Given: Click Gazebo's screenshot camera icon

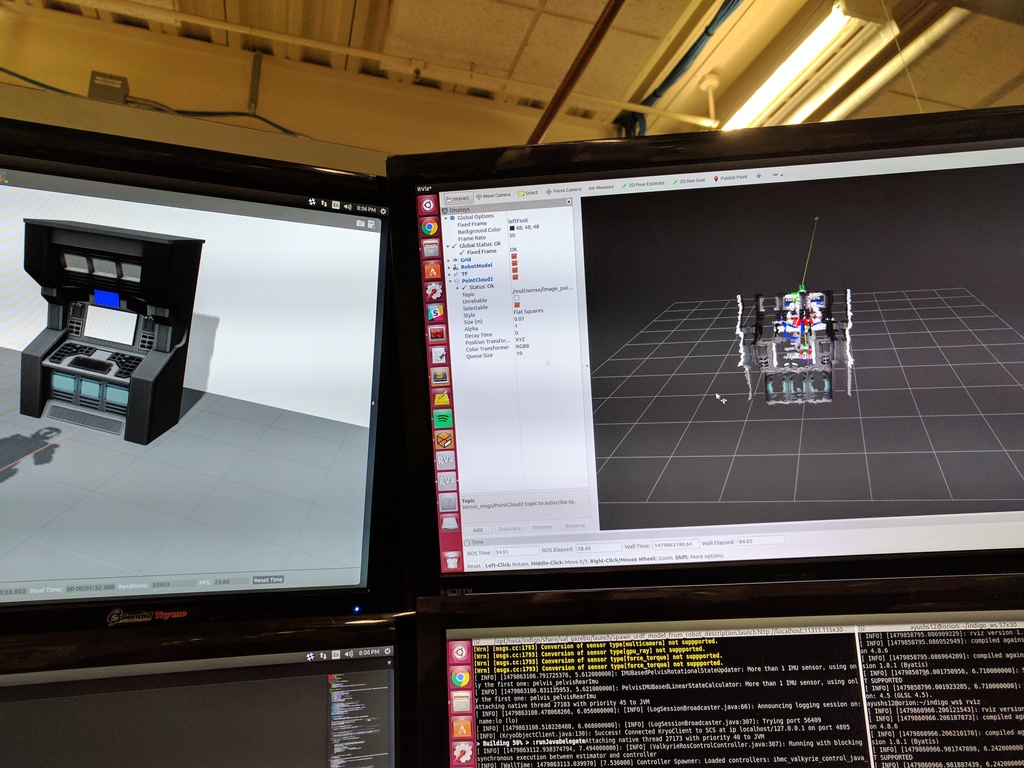Looking at the screenshot, I should click(360, 223).
